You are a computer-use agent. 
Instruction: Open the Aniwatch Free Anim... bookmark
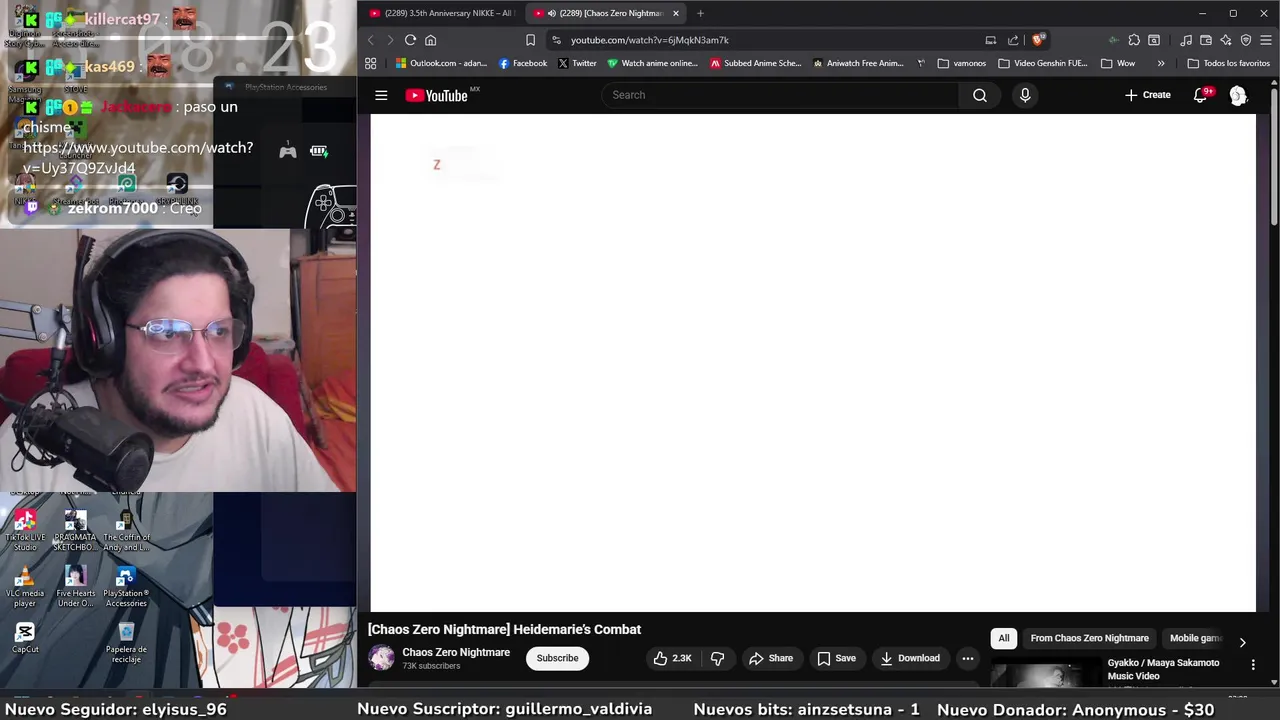tap(858, 63)
